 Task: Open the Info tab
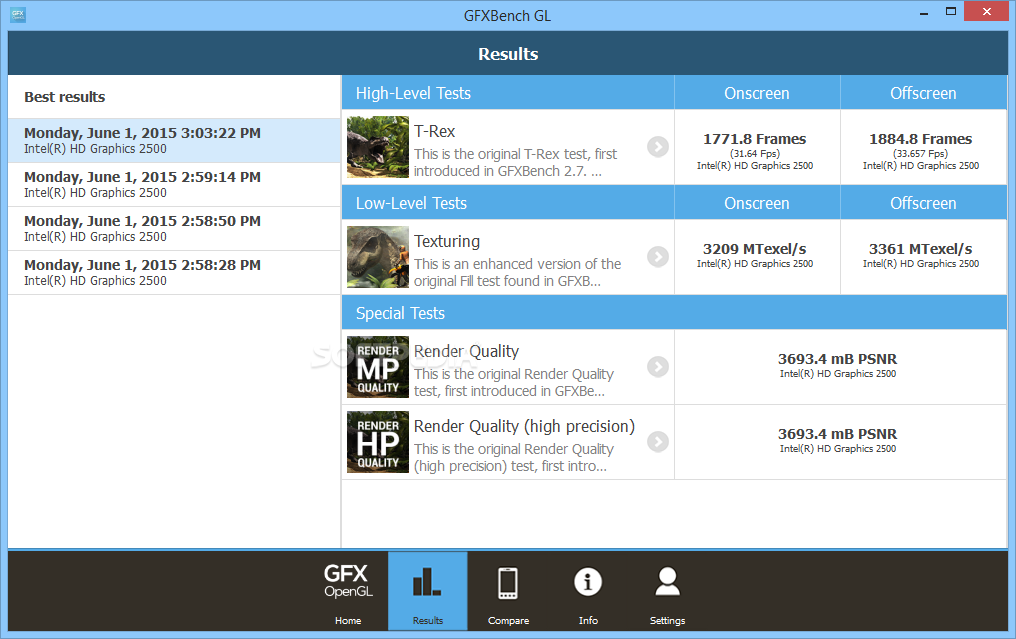point(588,591)
